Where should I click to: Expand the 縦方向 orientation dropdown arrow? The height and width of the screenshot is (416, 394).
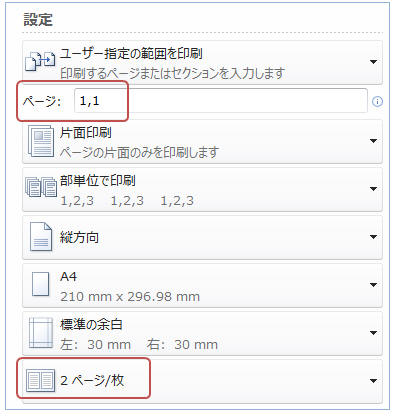click(x=373, y=237)
